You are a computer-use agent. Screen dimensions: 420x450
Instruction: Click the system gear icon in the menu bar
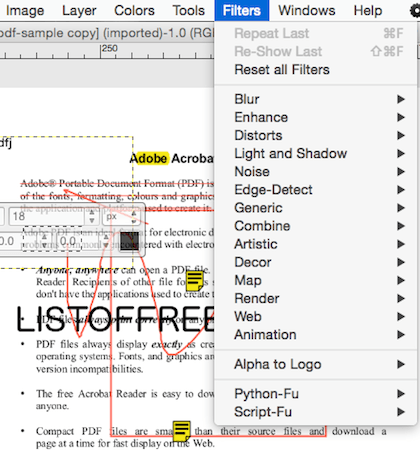click(x=415, y=10)
